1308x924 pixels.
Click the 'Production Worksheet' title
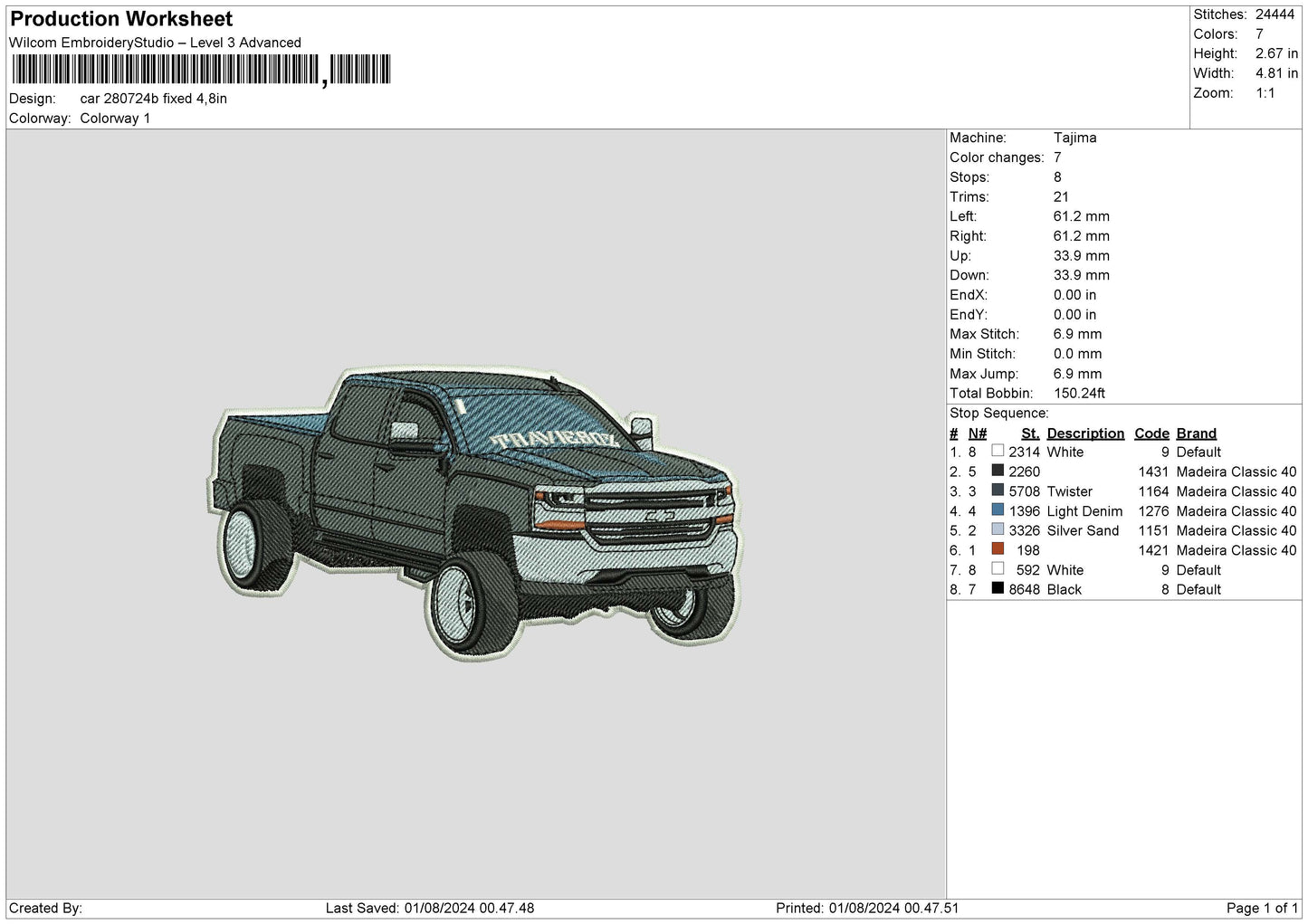click(121, 19)
